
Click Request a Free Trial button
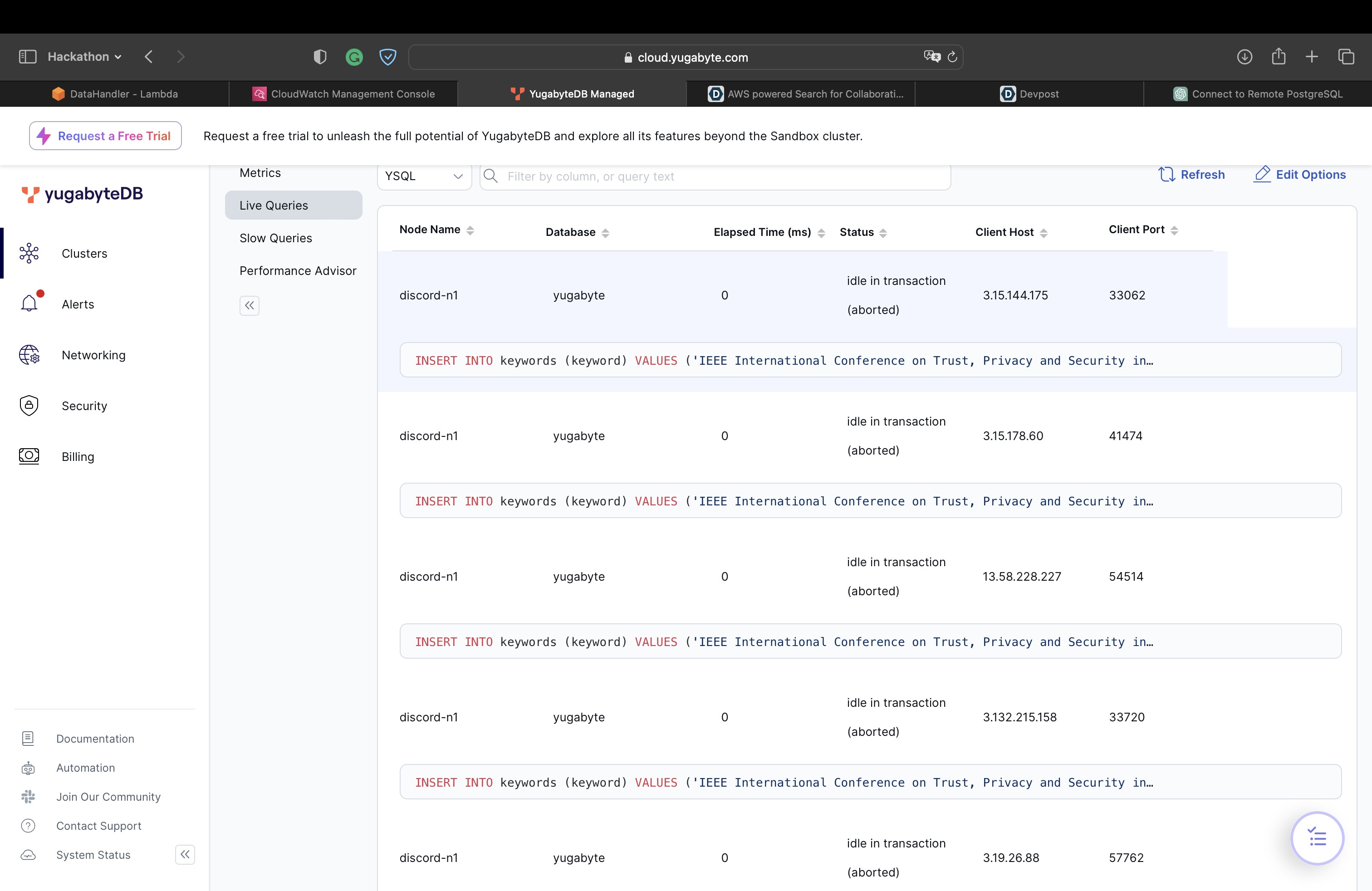click(106, 136)
